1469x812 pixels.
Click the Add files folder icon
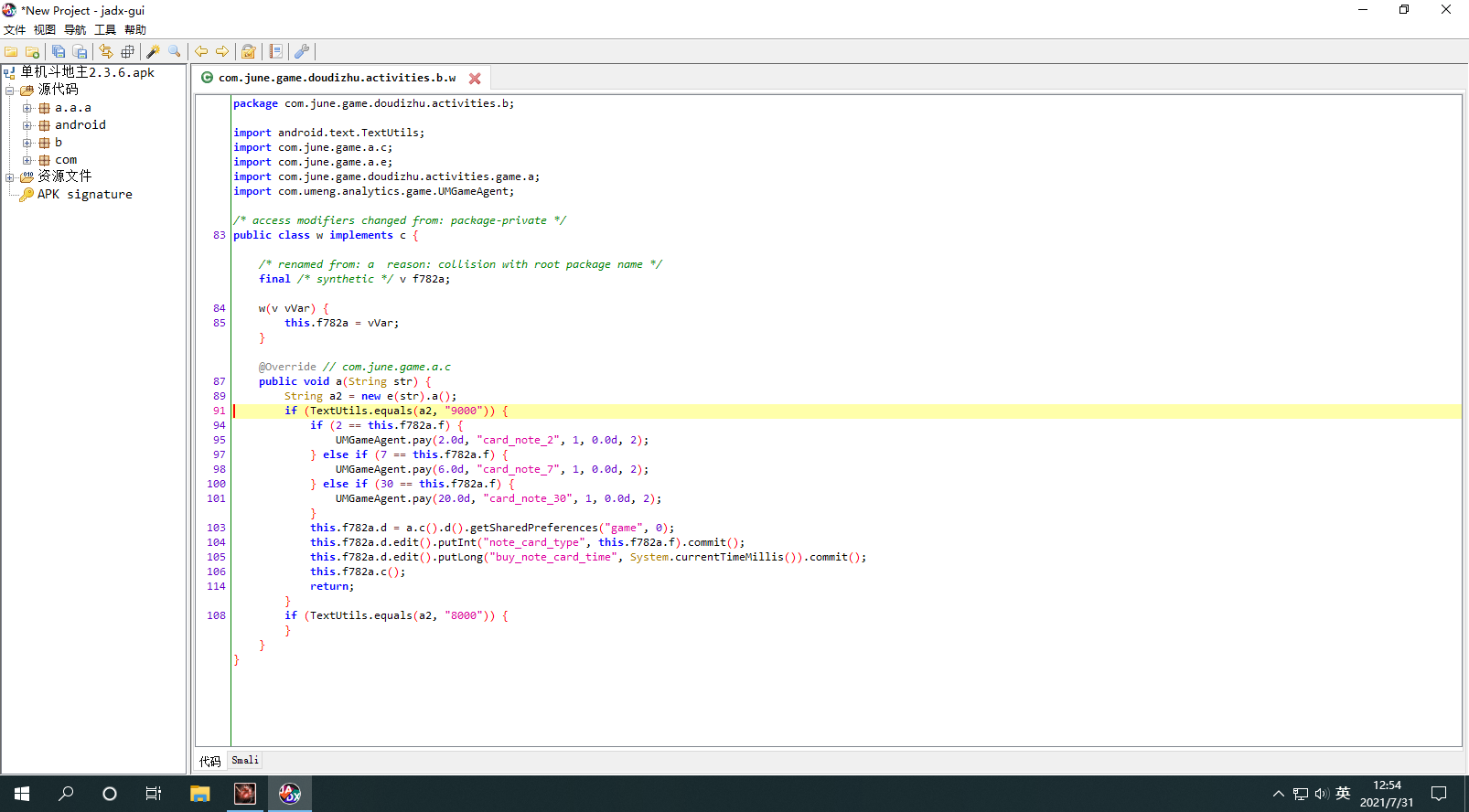click(x=32, y=51)
